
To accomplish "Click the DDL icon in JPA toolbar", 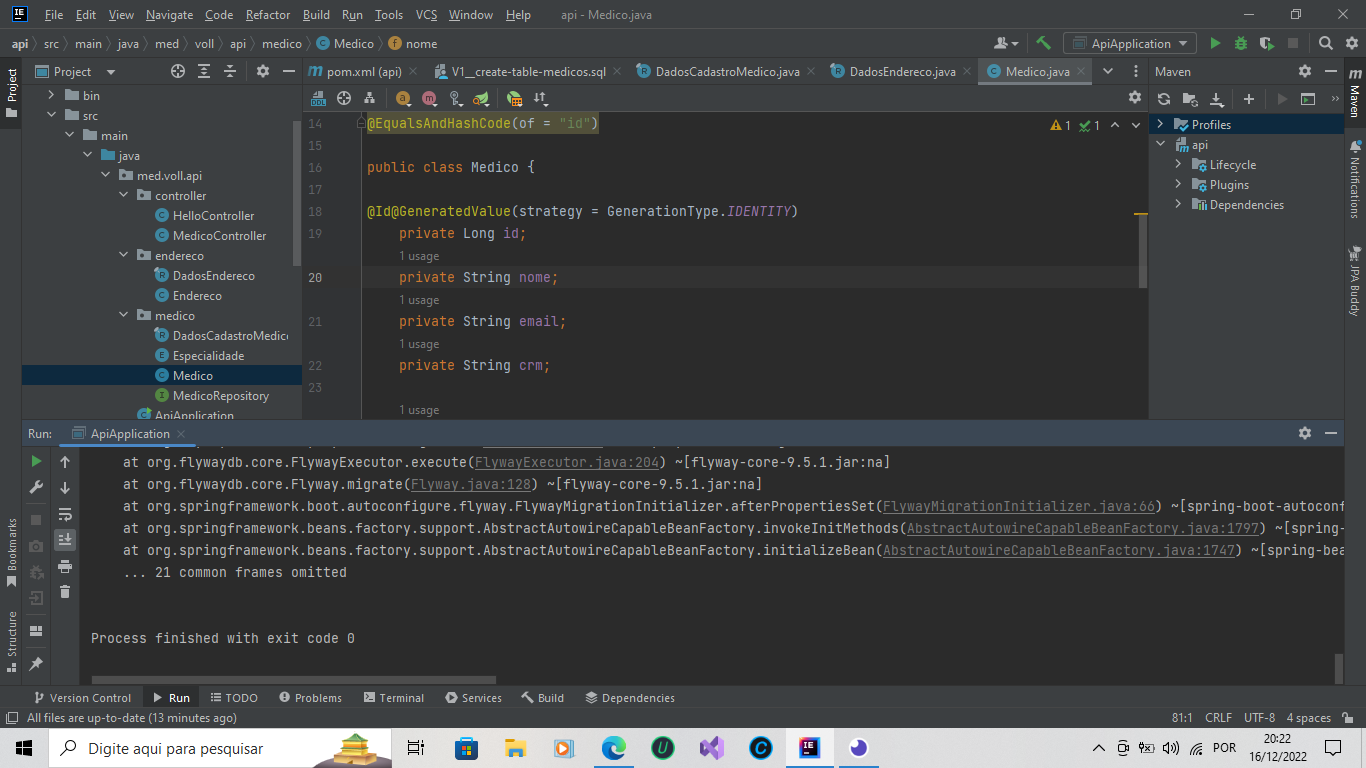I will pos(318,98).
